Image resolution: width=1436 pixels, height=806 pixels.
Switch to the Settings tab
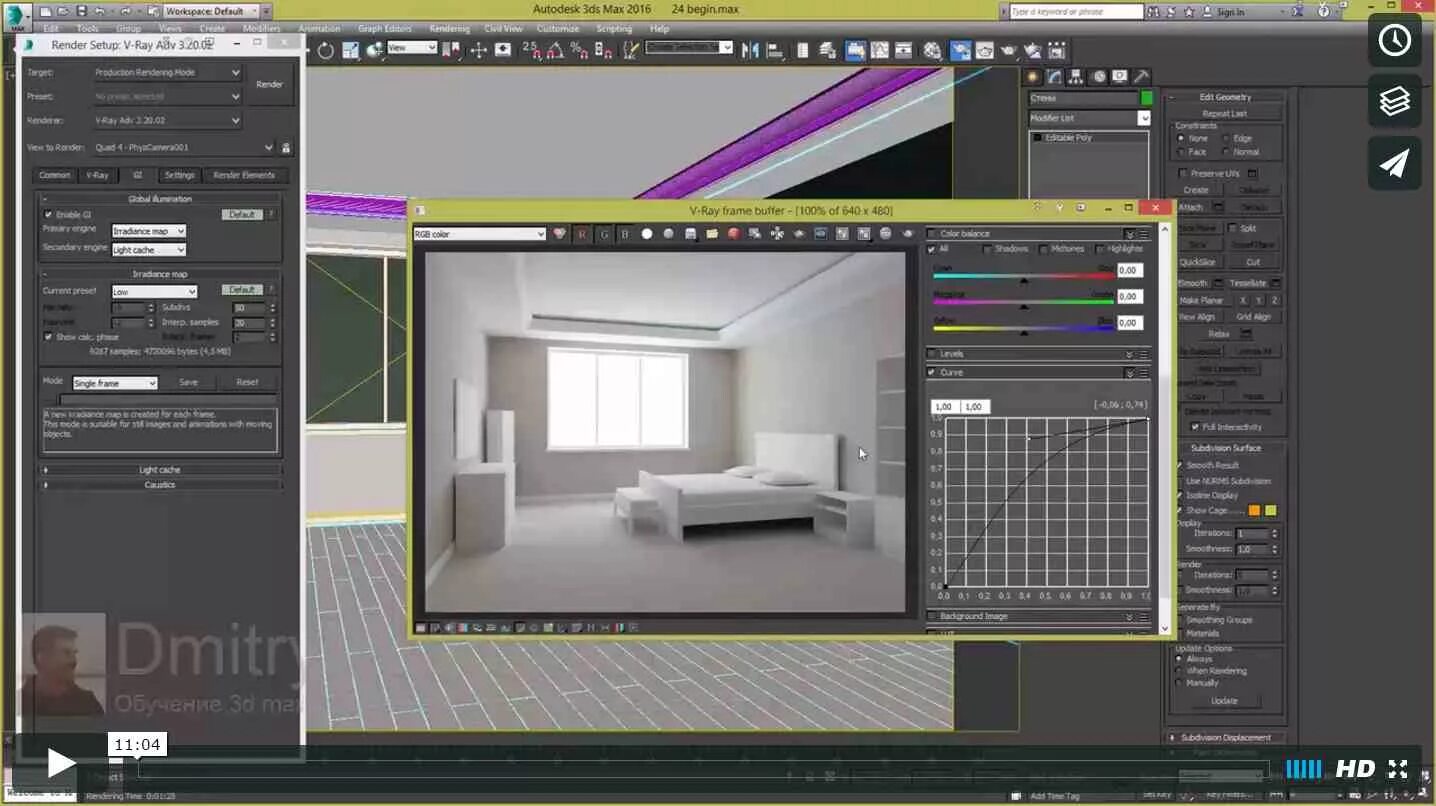179,175
